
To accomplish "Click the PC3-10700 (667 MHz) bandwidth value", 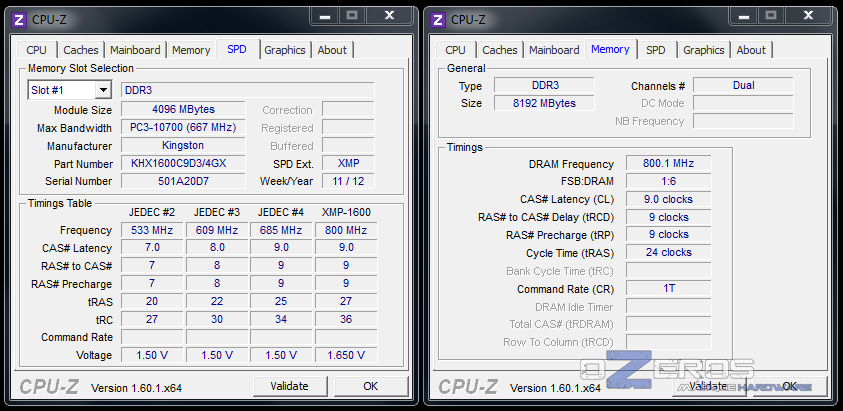I will point(183,127).
